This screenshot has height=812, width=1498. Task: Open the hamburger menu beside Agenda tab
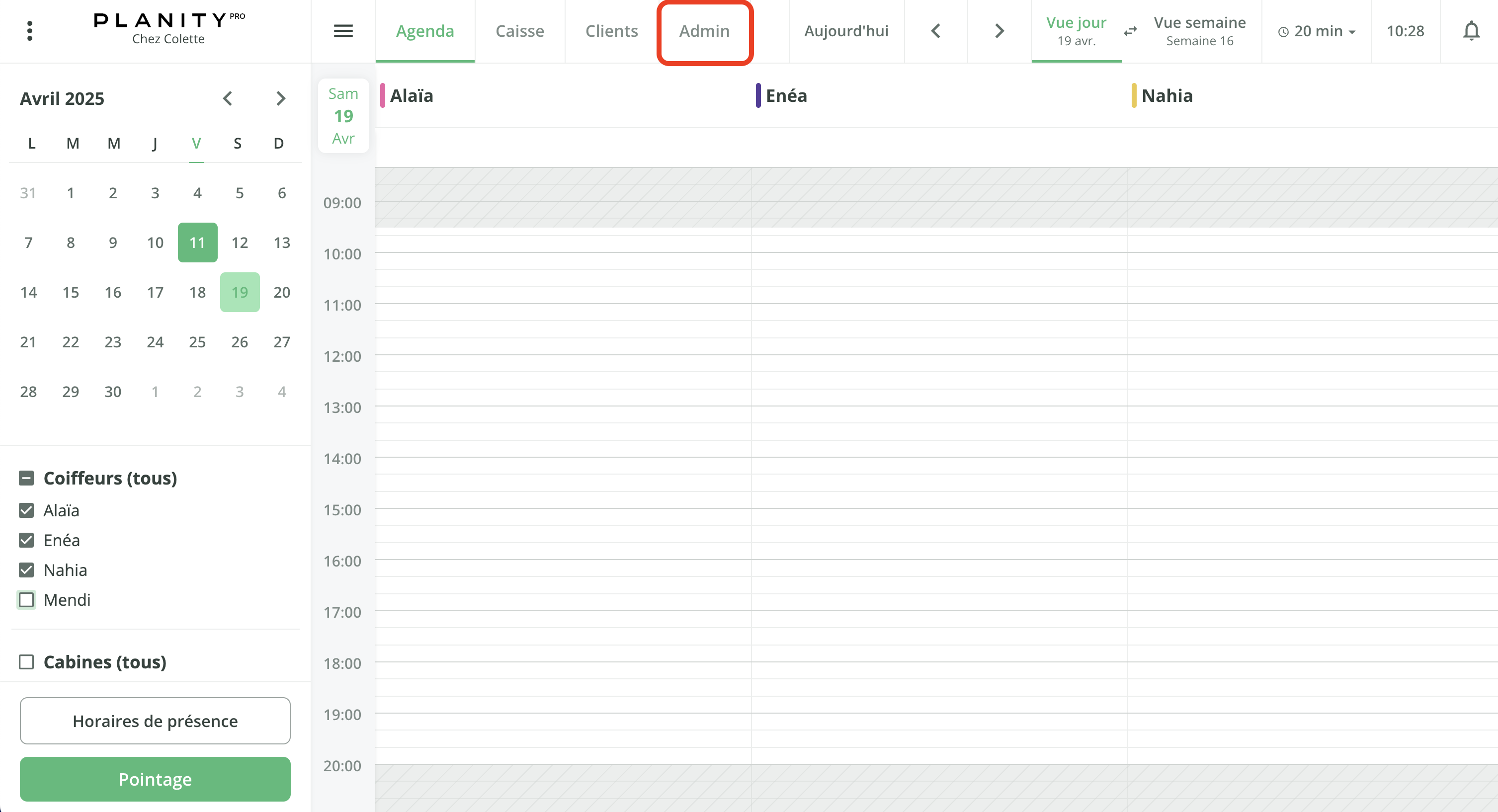click(343, 30)
